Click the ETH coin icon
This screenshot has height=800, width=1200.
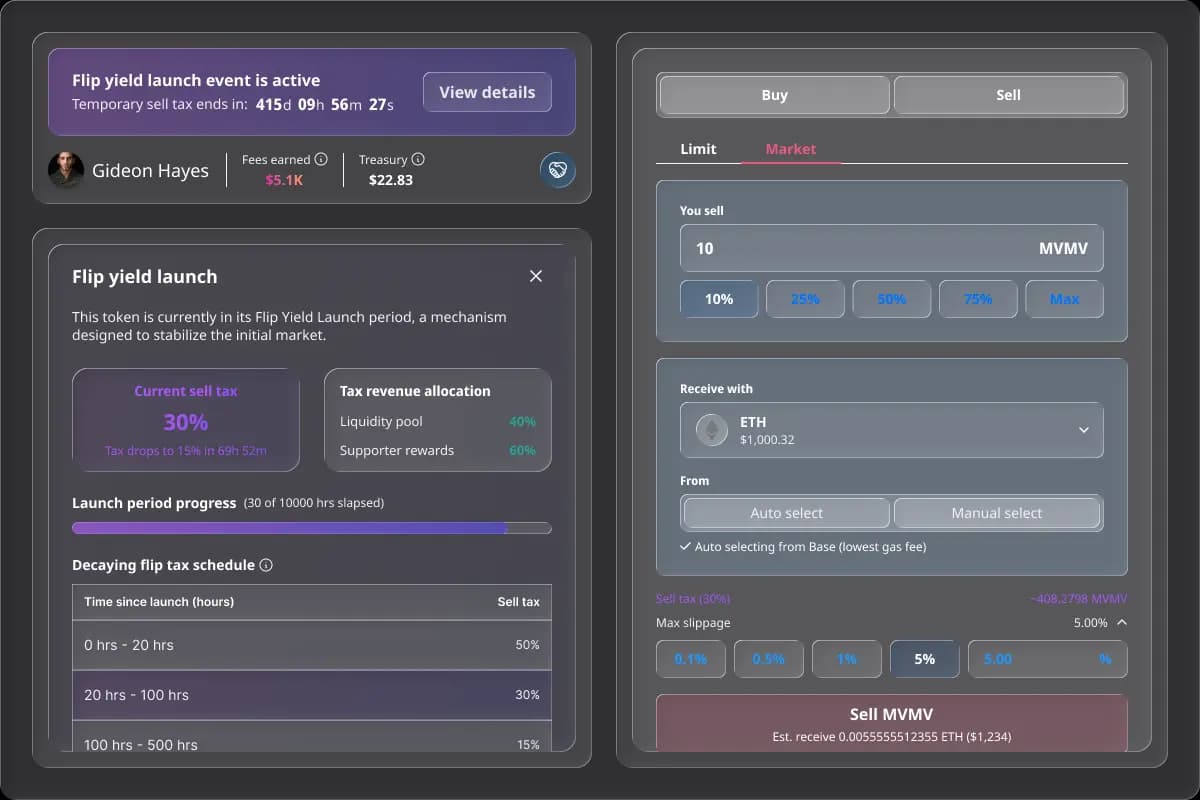point(712,430)
